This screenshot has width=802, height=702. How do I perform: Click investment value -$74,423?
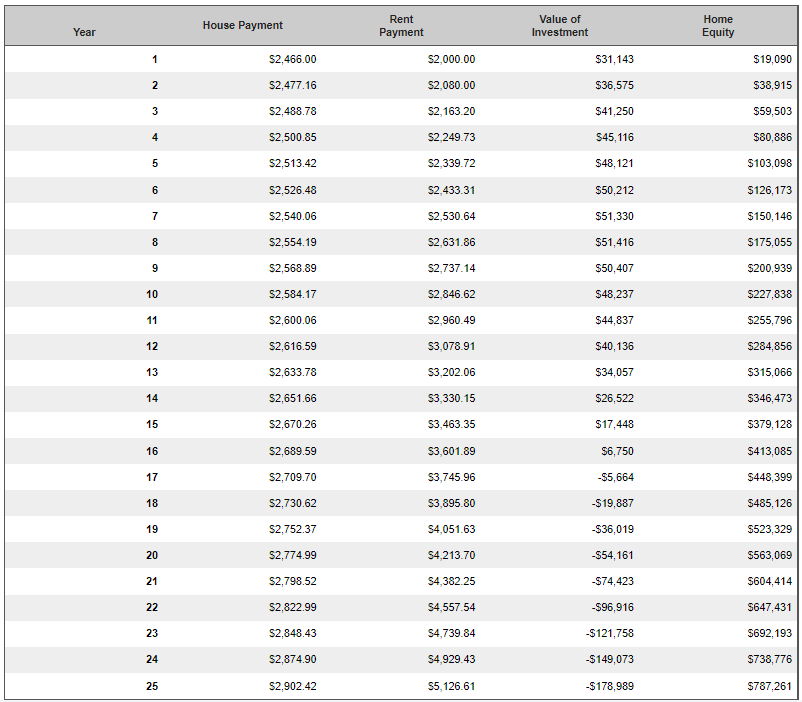point(613,582)
